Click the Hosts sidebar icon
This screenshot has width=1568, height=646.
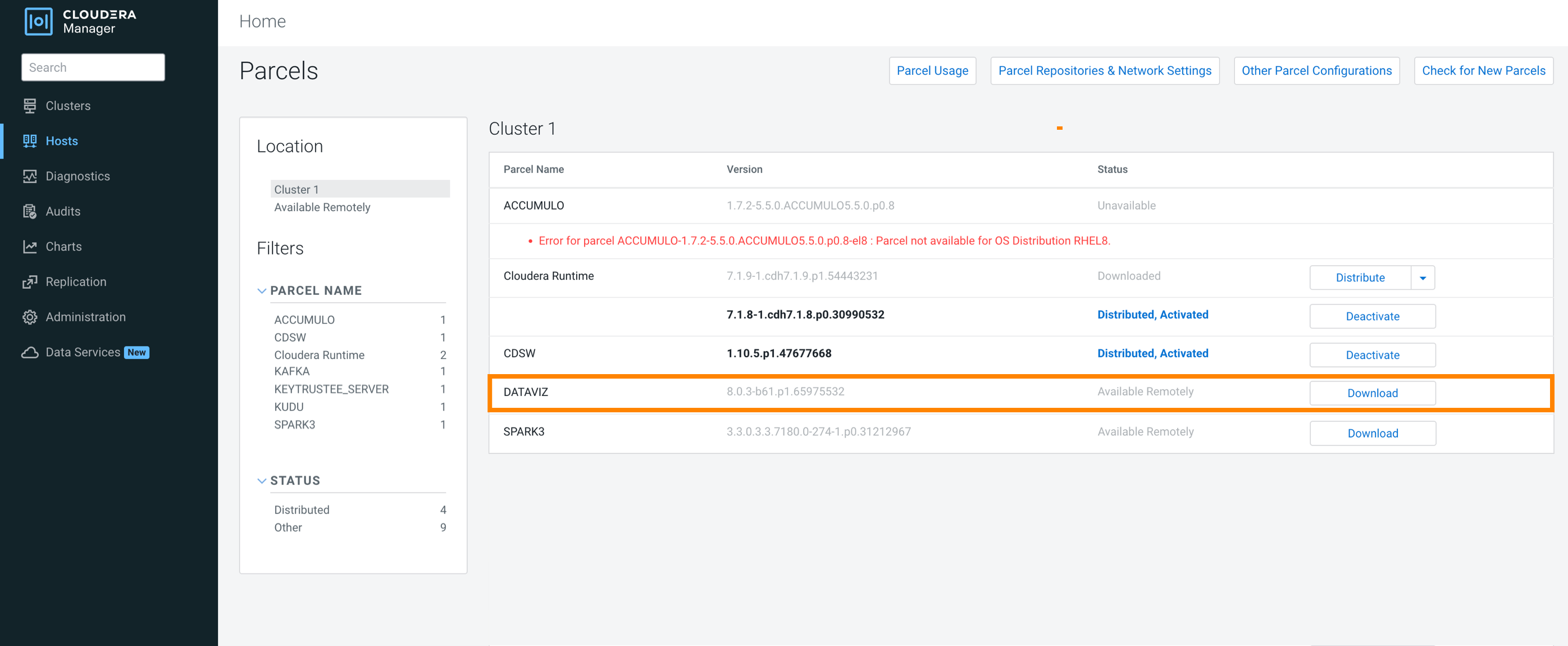30,140
